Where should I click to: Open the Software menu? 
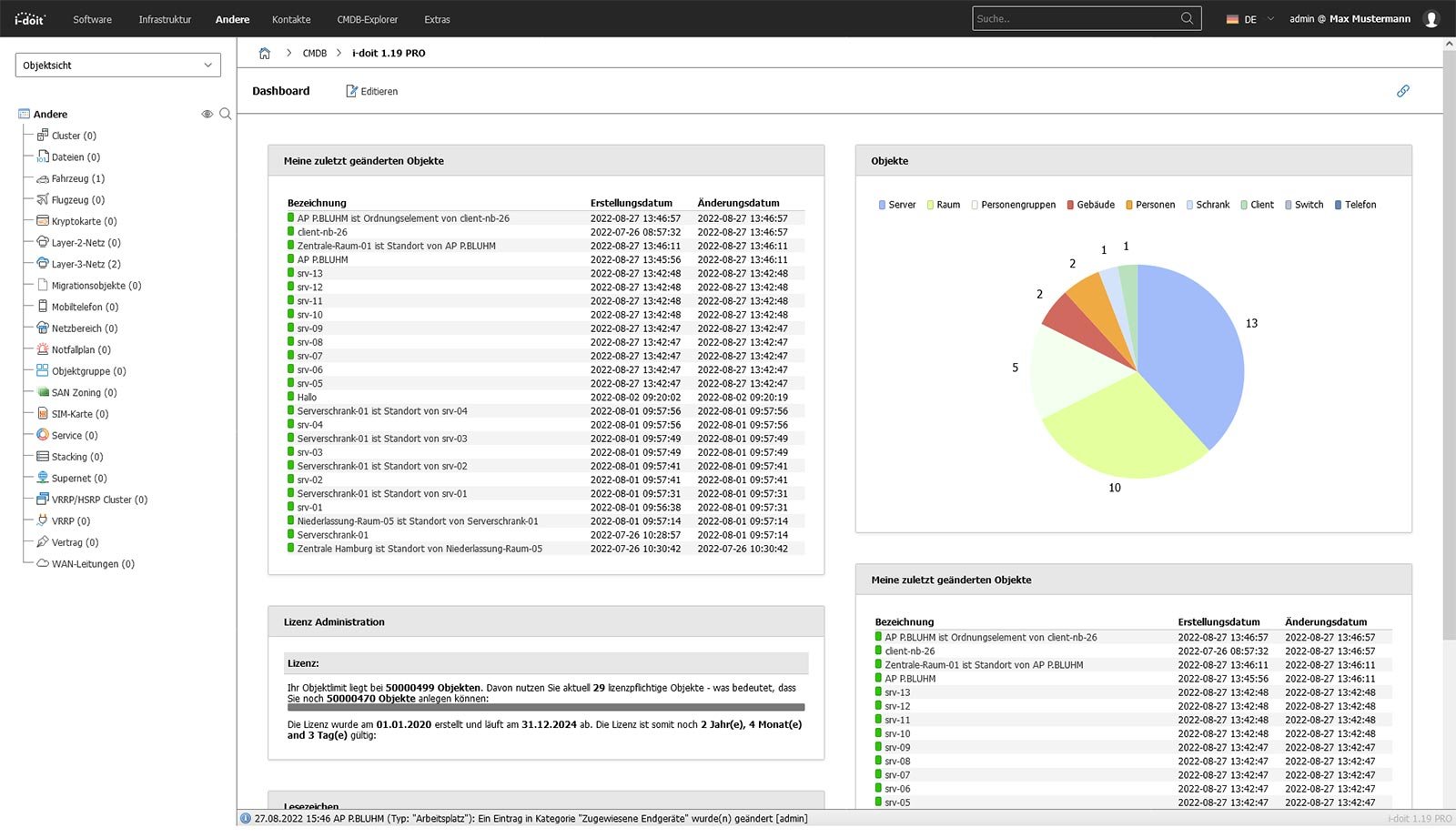[x=93, y=19]
